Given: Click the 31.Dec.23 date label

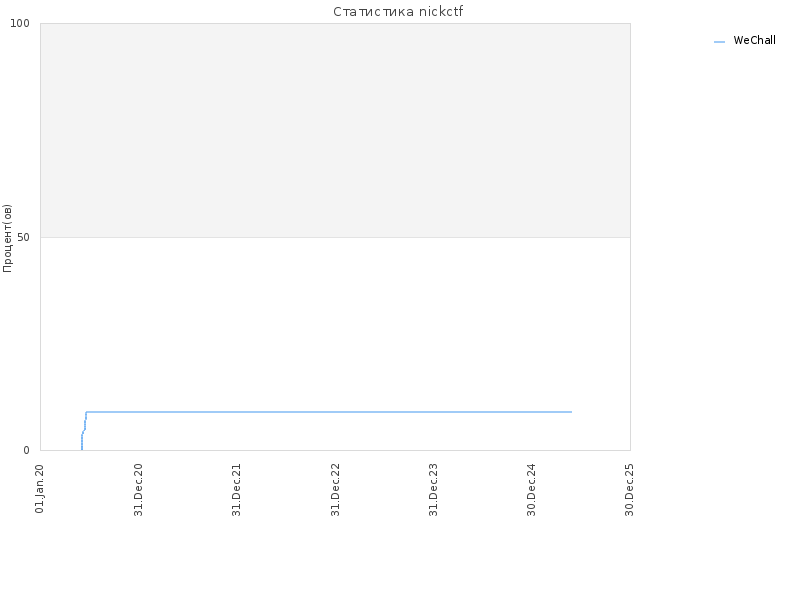Looking at the screenshot, I should 433,490.
